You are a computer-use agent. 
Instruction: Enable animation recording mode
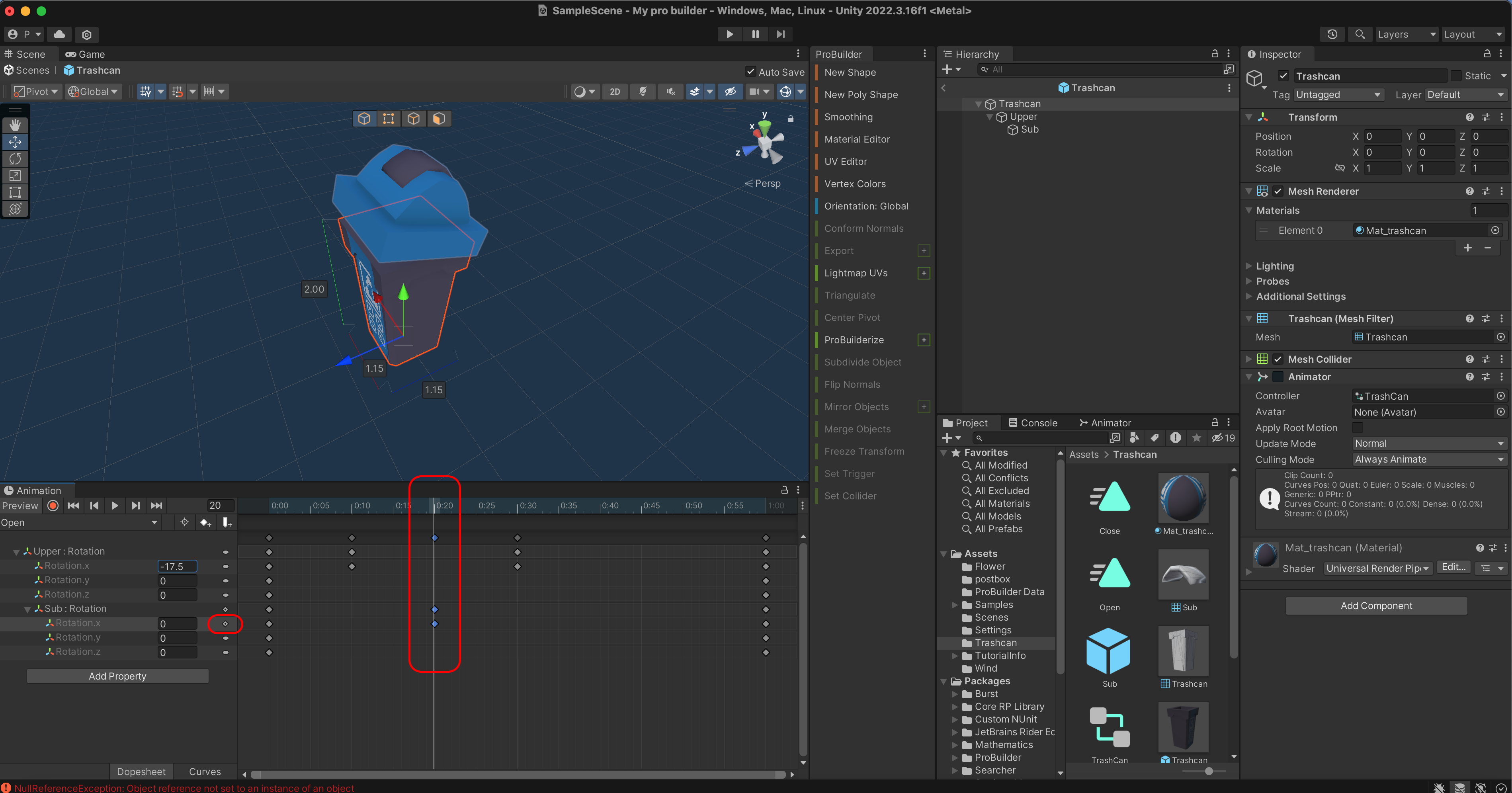(53, 506)
